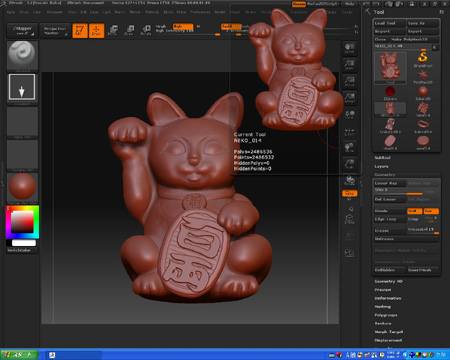Screen dimensions: 450x360
Task: Click the Move view icon on right shelf
Action: (x=349, y=148)
